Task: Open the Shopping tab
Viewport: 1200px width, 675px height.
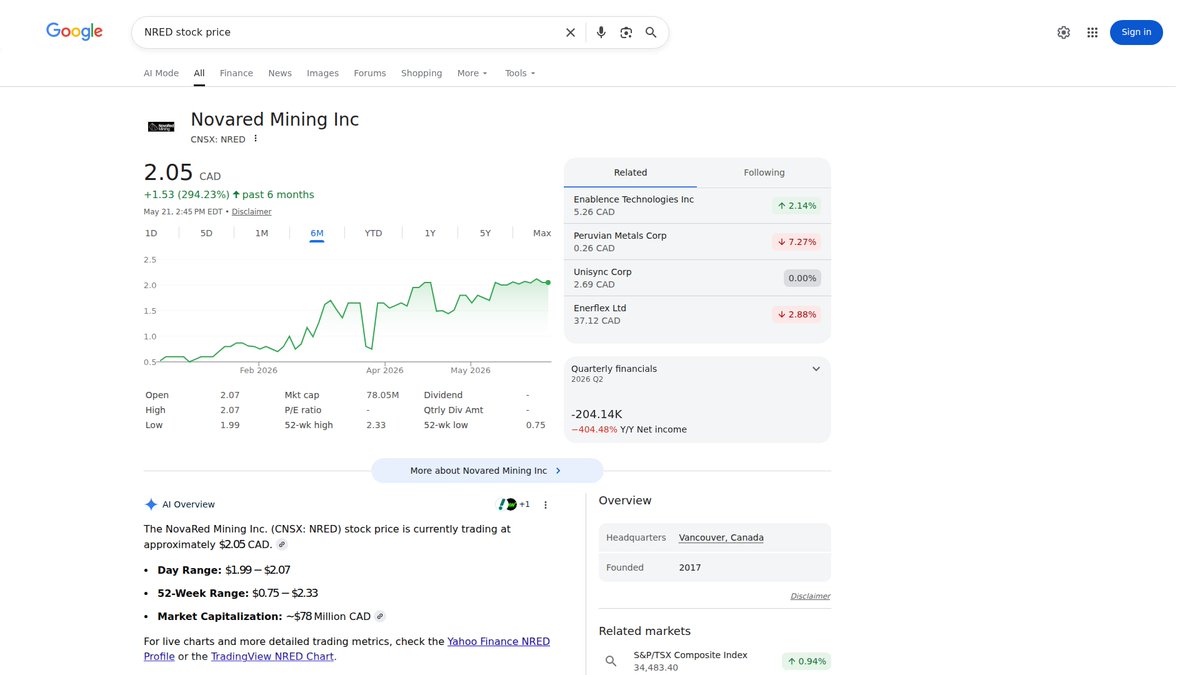Action: [x=422, y=73]
